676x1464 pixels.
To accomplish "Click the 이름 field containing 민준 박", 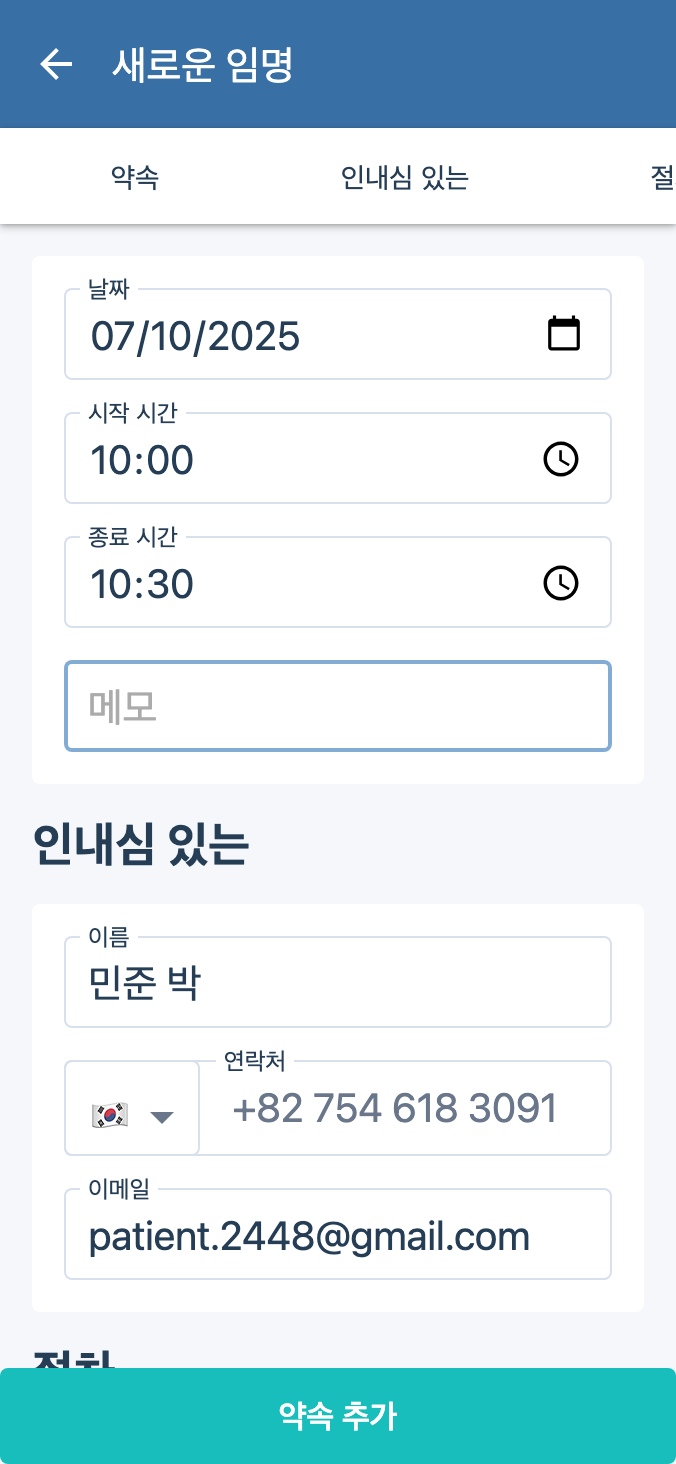I will tap(338, 983).
